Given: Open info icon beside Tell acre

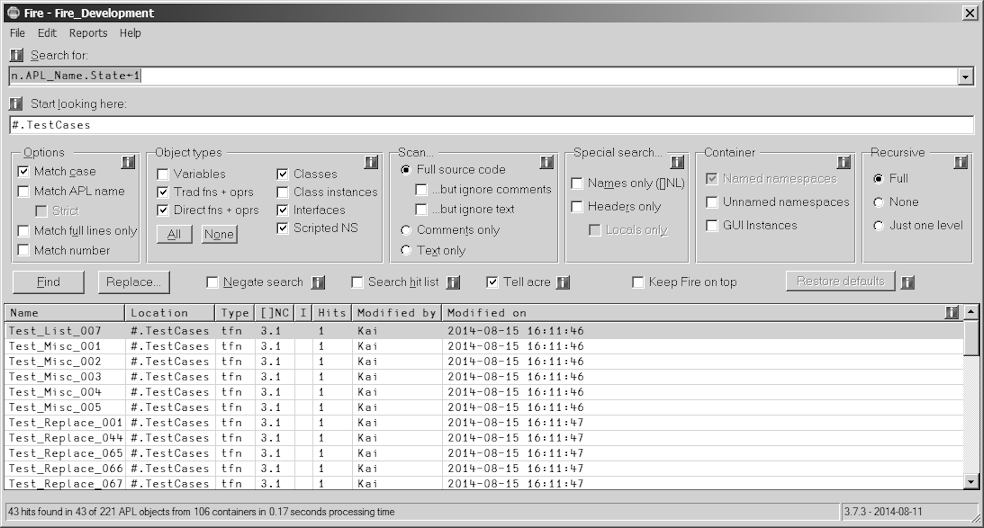Looking at the screenshot, I should tap(564, 283).
